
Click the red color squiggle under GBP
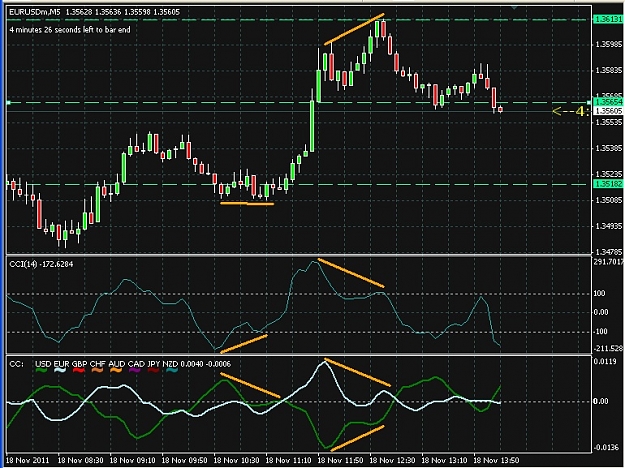pyautogui.click(x=79, y=370)
